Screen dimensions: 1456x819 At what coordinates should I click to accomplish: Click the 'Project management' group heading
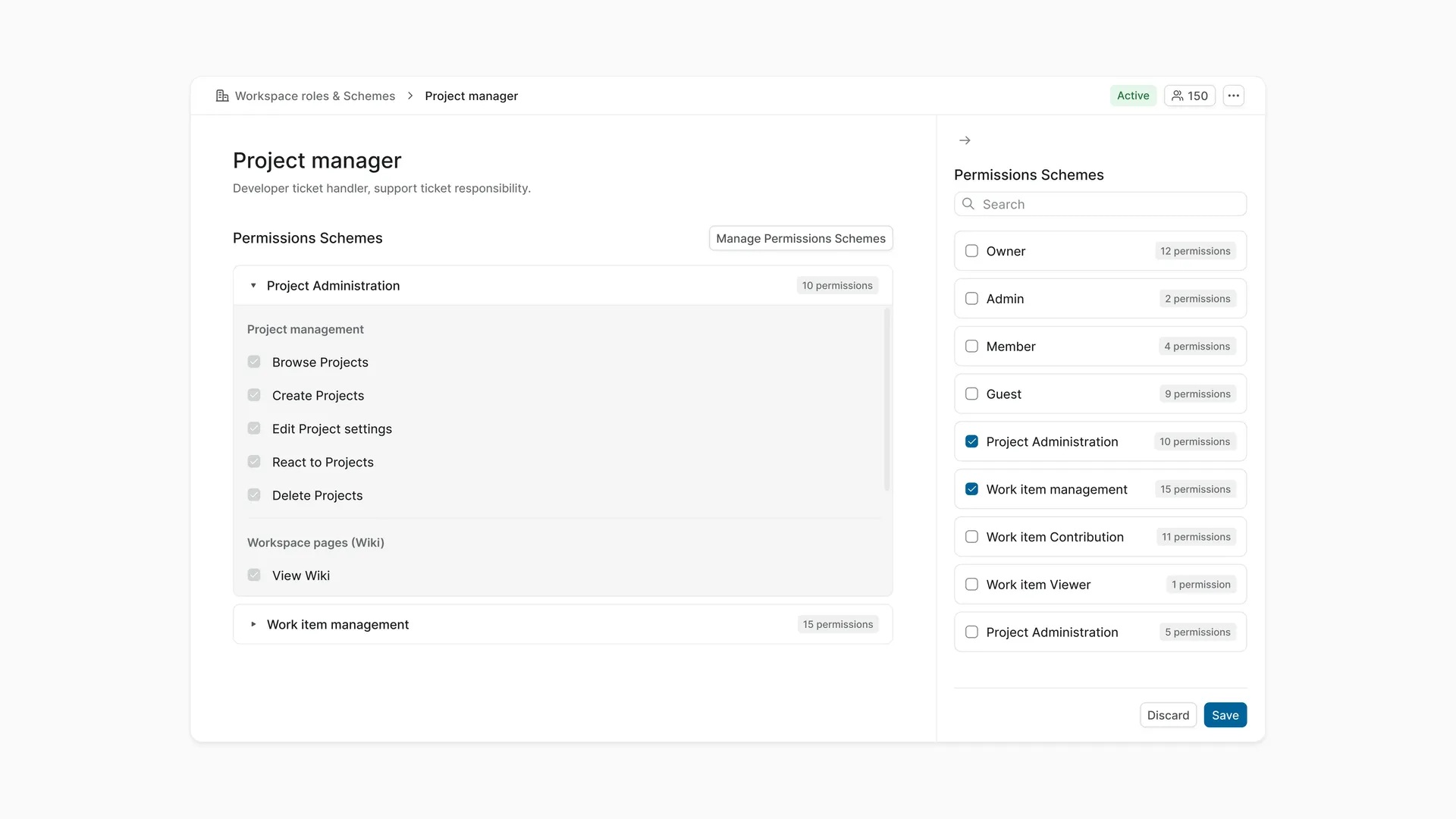tap(306, 329)
